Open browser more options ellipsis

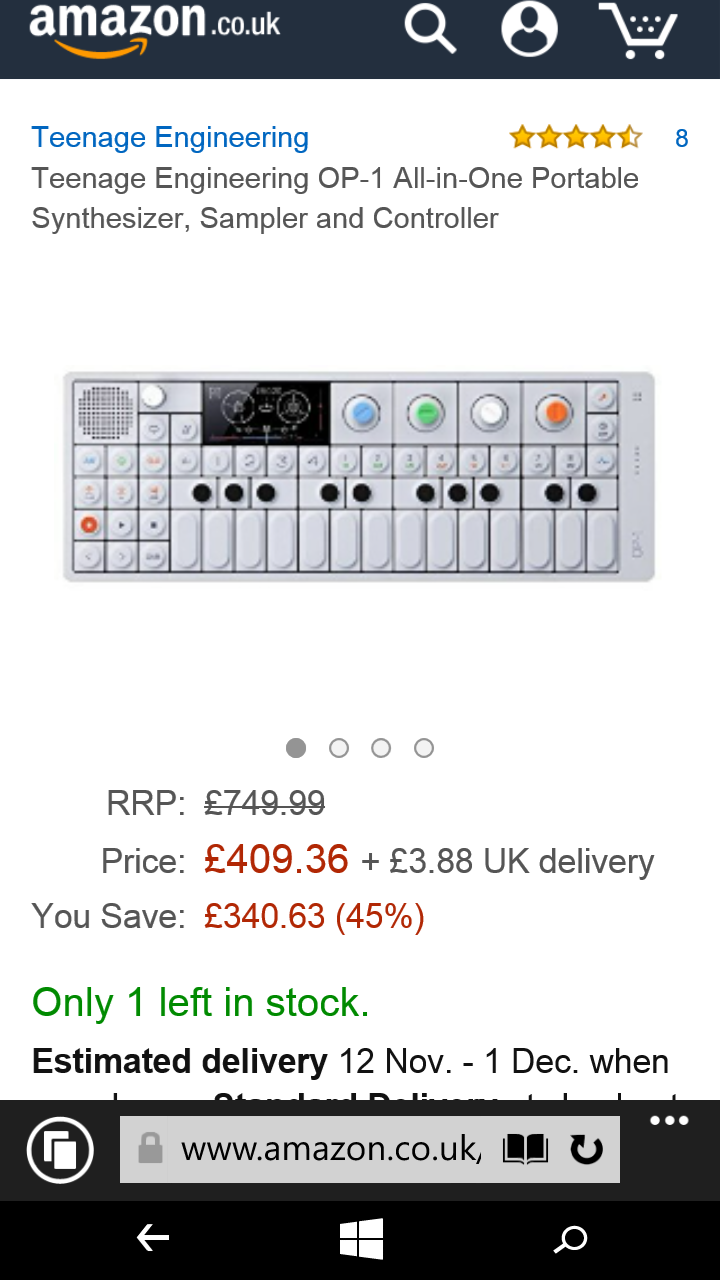point(669,1121)
